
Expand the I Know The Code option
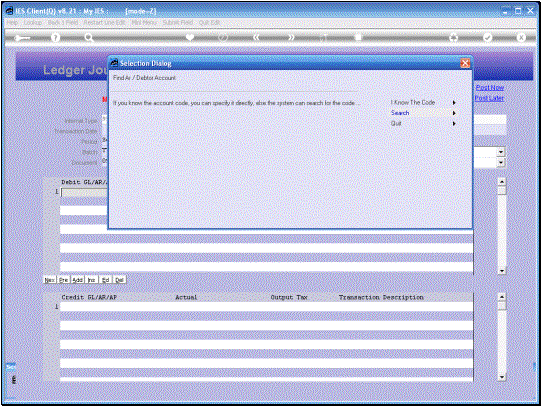[x=454, y=102]
